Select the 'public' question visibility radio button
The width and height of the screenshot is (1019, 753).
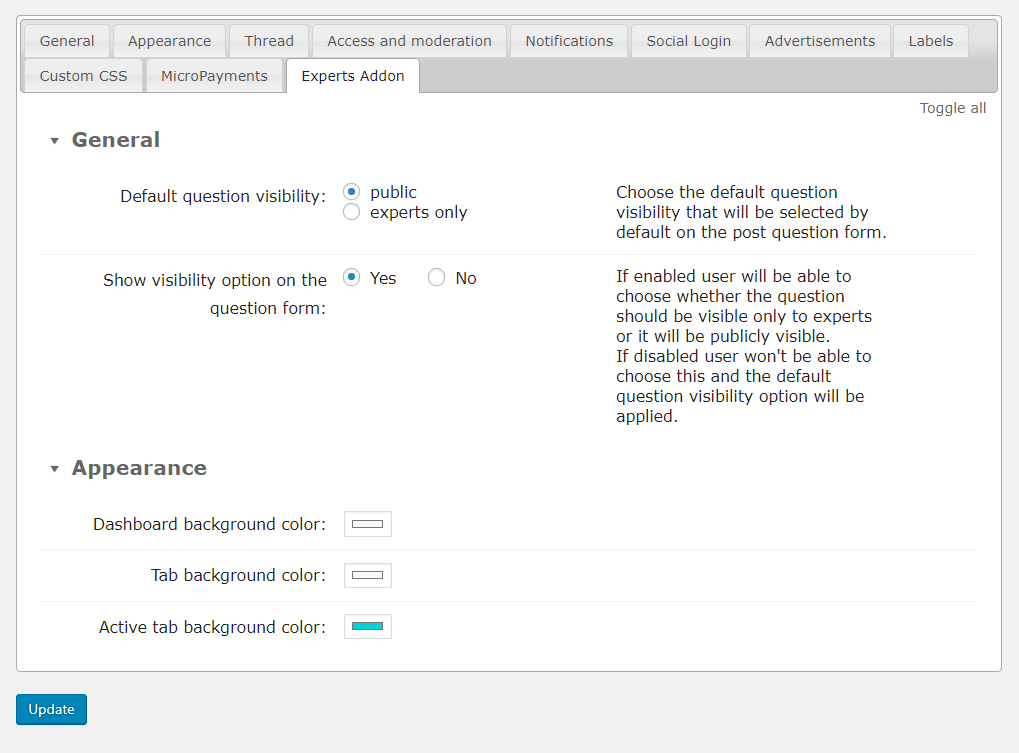(351, 192)
